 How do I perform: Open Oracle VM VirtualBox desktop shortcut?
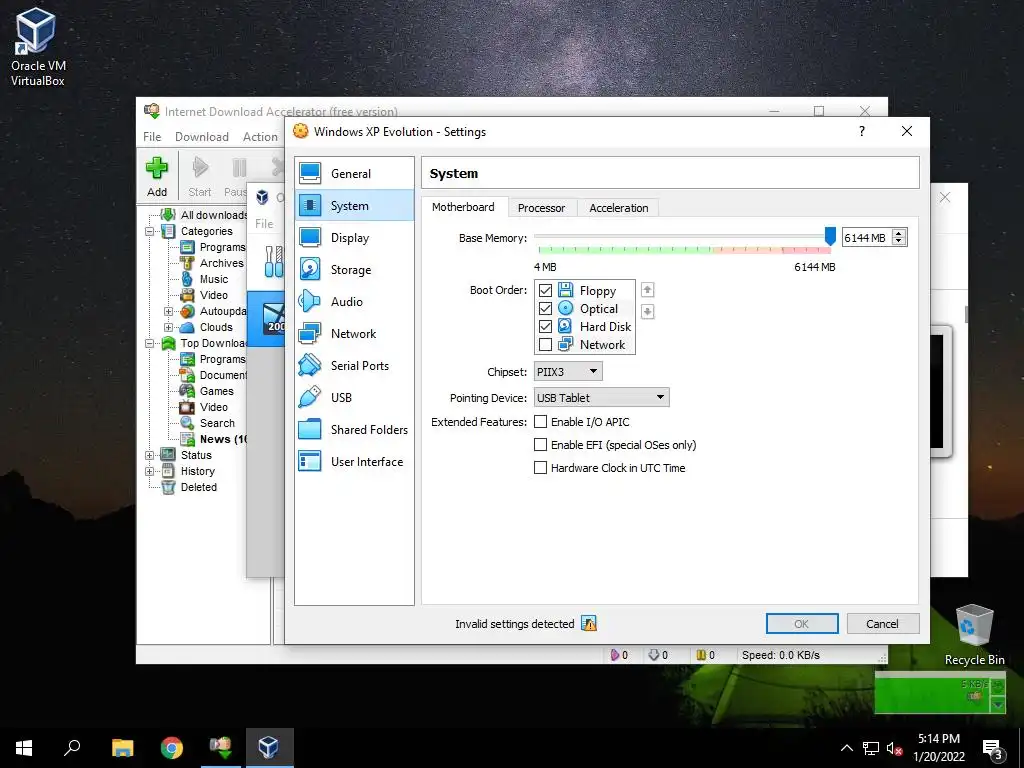(37, 47)
